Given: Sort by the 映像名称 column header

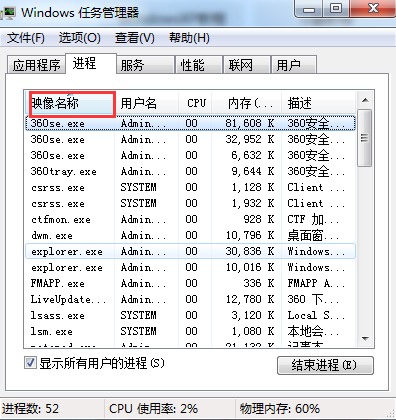Looking at the screenshot, I should (x=69, y=103).
